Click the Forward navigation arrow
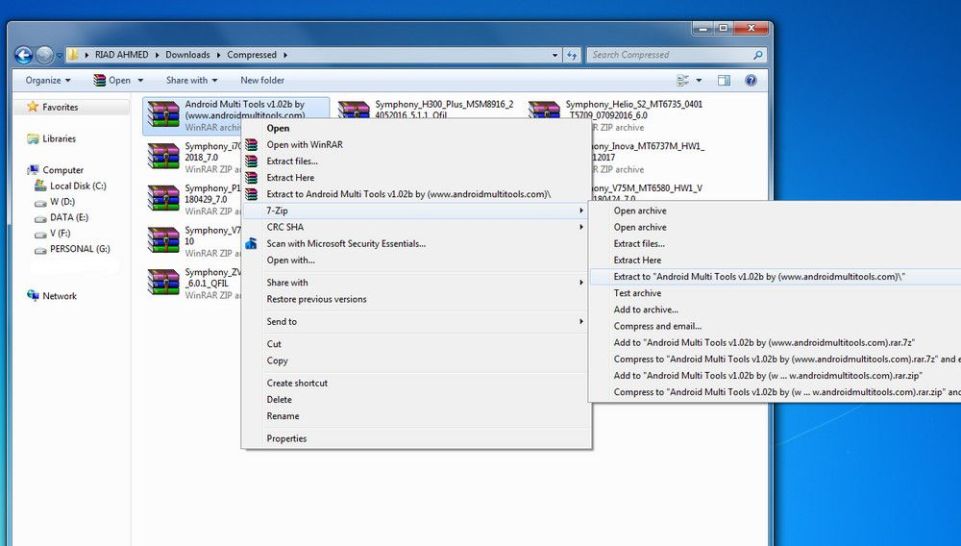This screenshot has height=546, width=961. (x=44, y=55)
